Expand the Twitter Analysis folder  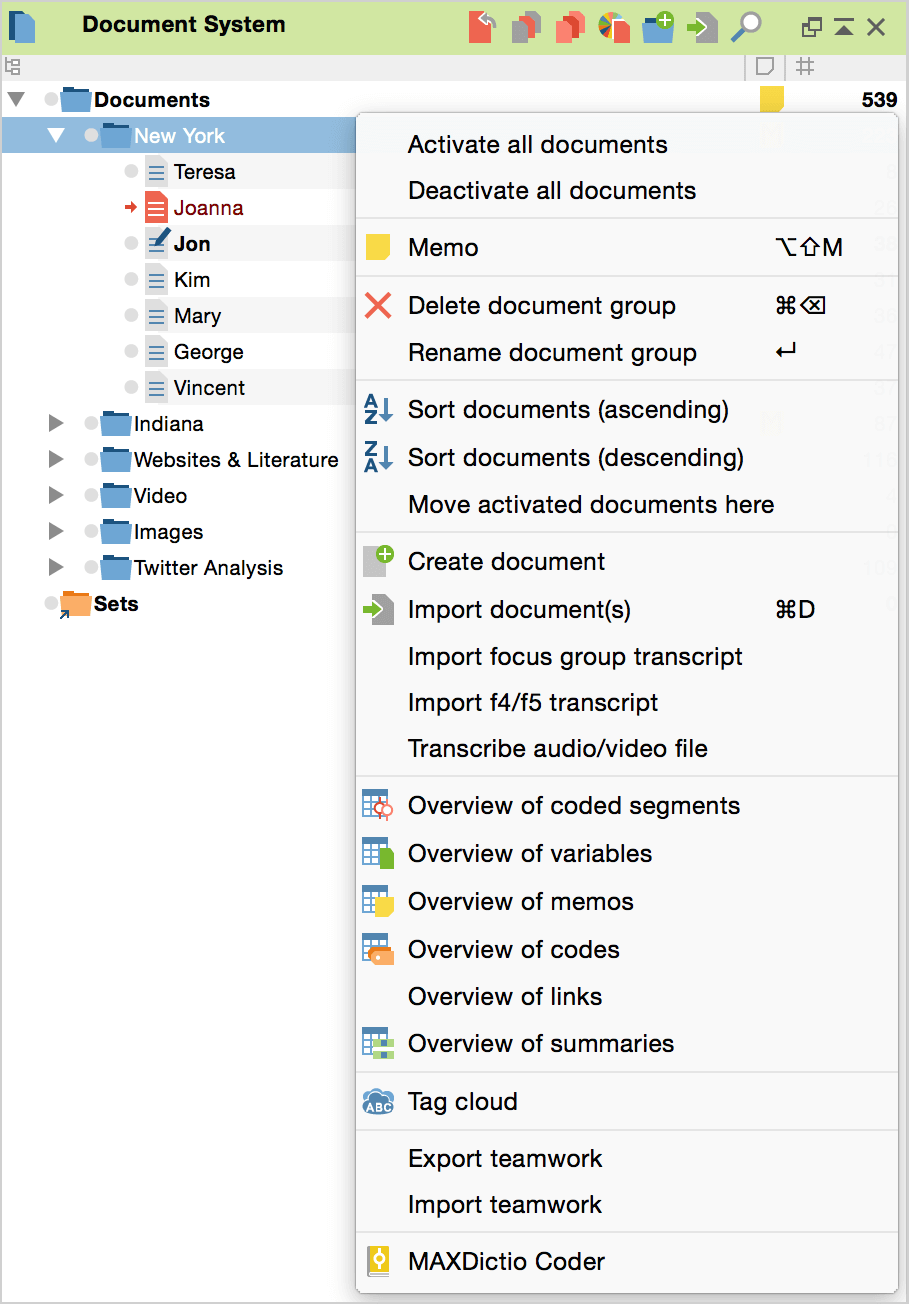(56, 568)
